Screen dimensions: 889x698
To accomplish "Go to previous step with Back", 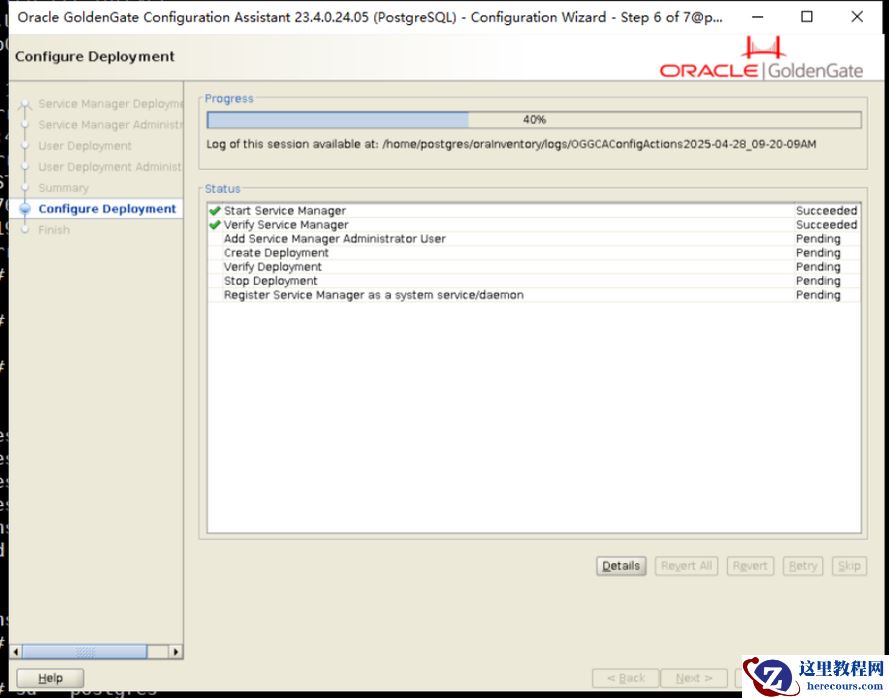I will tap(625, 678).
